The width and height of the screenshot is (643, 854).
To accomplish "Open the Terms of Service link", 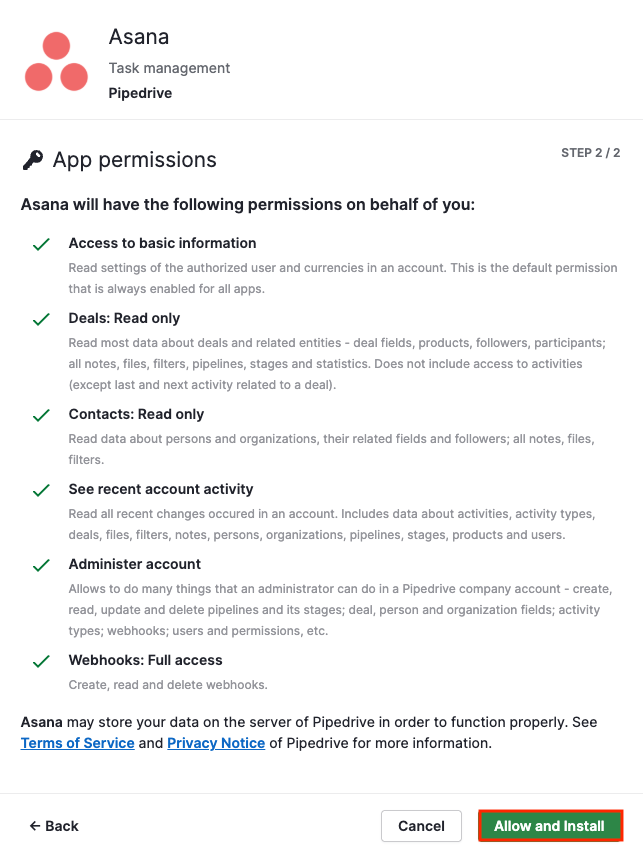I will coord(78,743).
